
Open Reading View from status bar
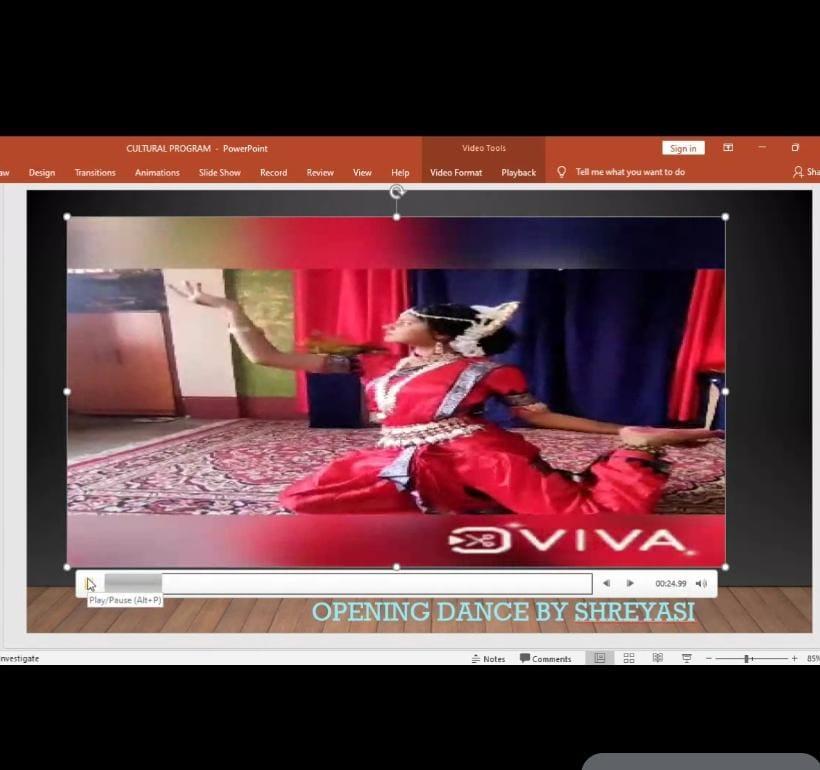(657, 658)
